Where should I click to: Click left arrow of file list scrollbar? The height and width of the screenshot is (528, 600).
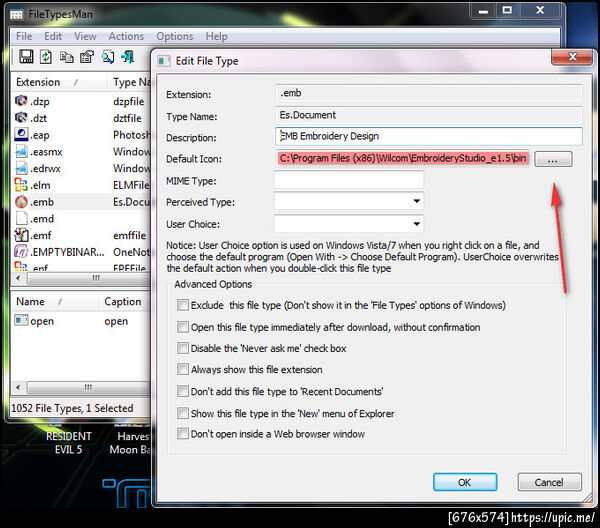point(18,278)
